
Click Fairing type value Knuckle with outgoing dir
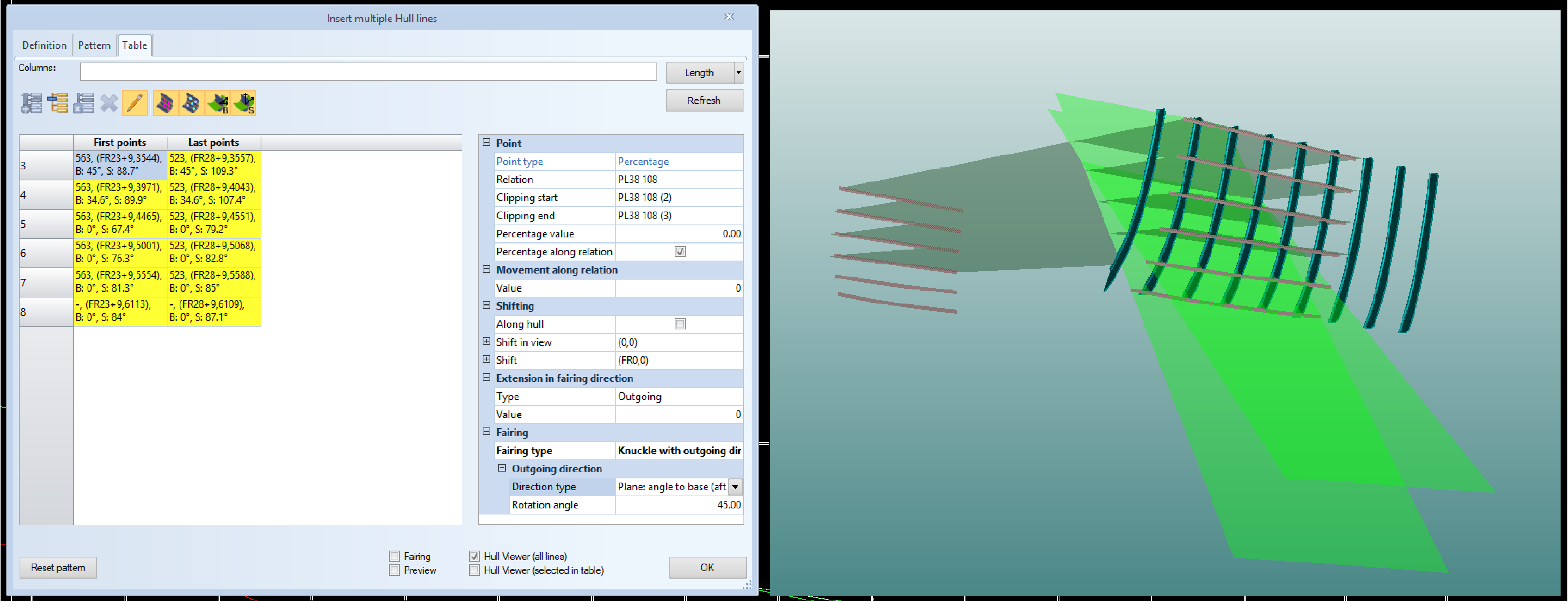point(679,451)
